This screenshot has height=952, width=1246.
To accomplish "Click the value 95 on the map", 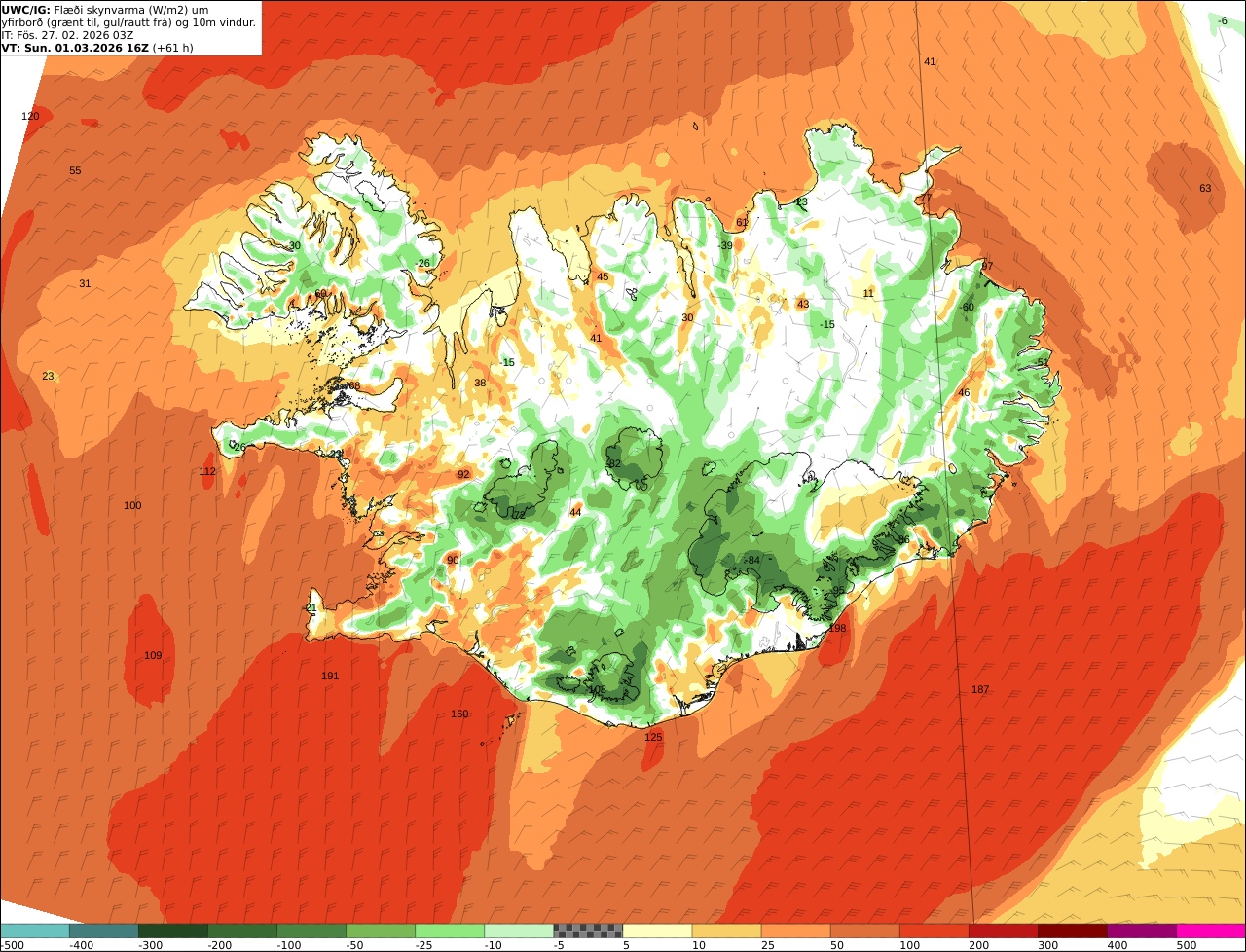I will (838, 590).
